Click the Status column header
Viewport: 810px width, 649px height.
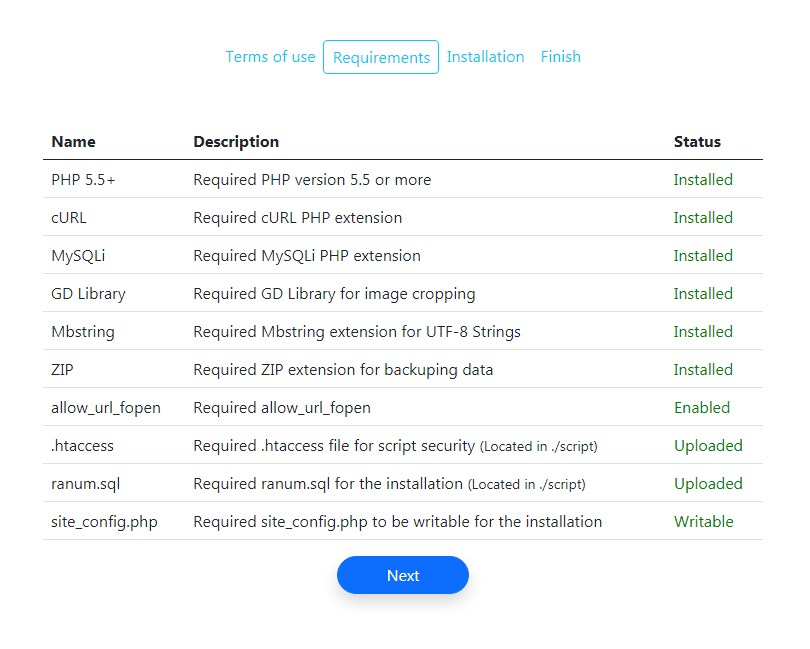697,142
